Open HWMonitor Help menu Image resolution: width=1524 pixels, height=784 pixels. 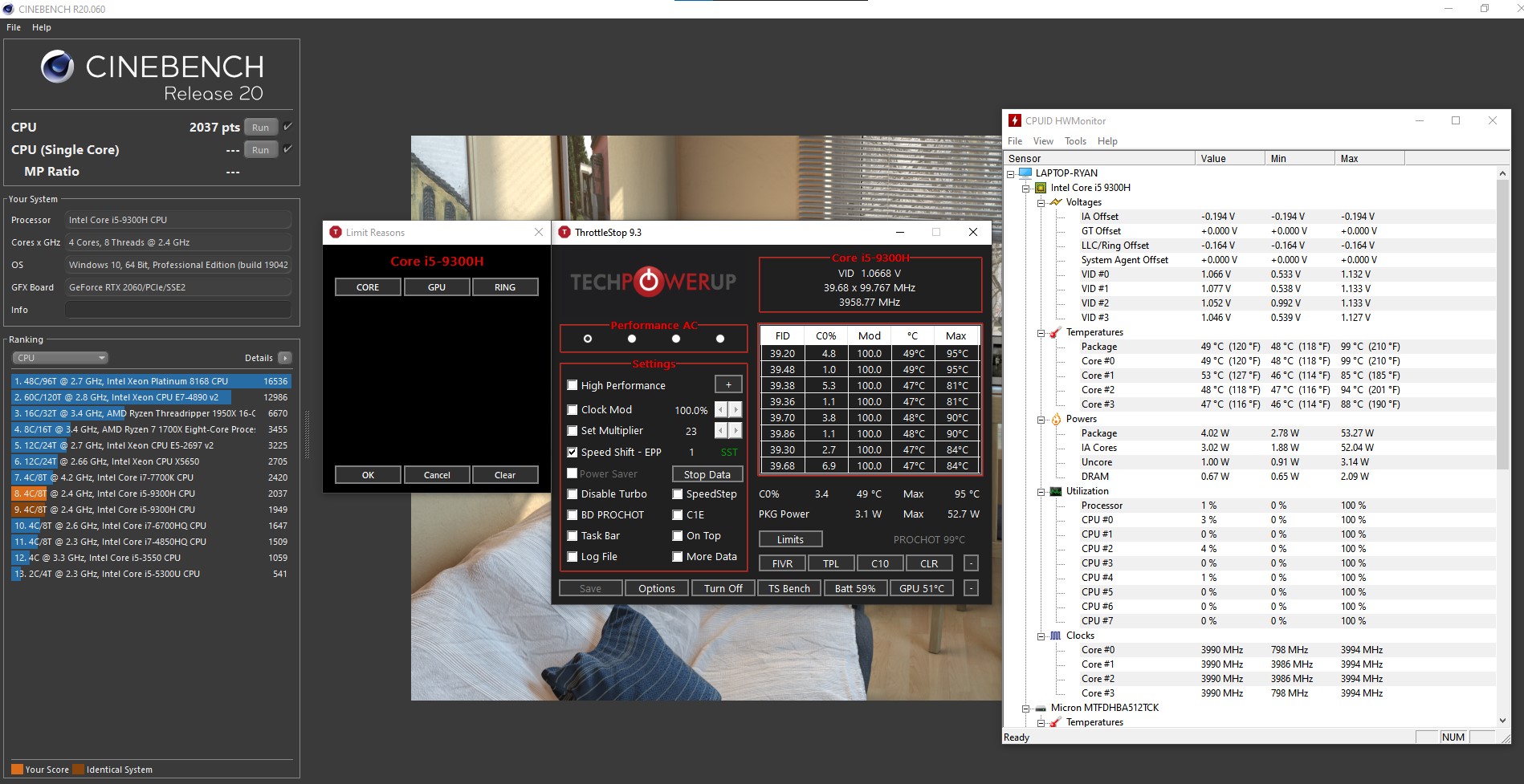click(x=1107, y=141)
